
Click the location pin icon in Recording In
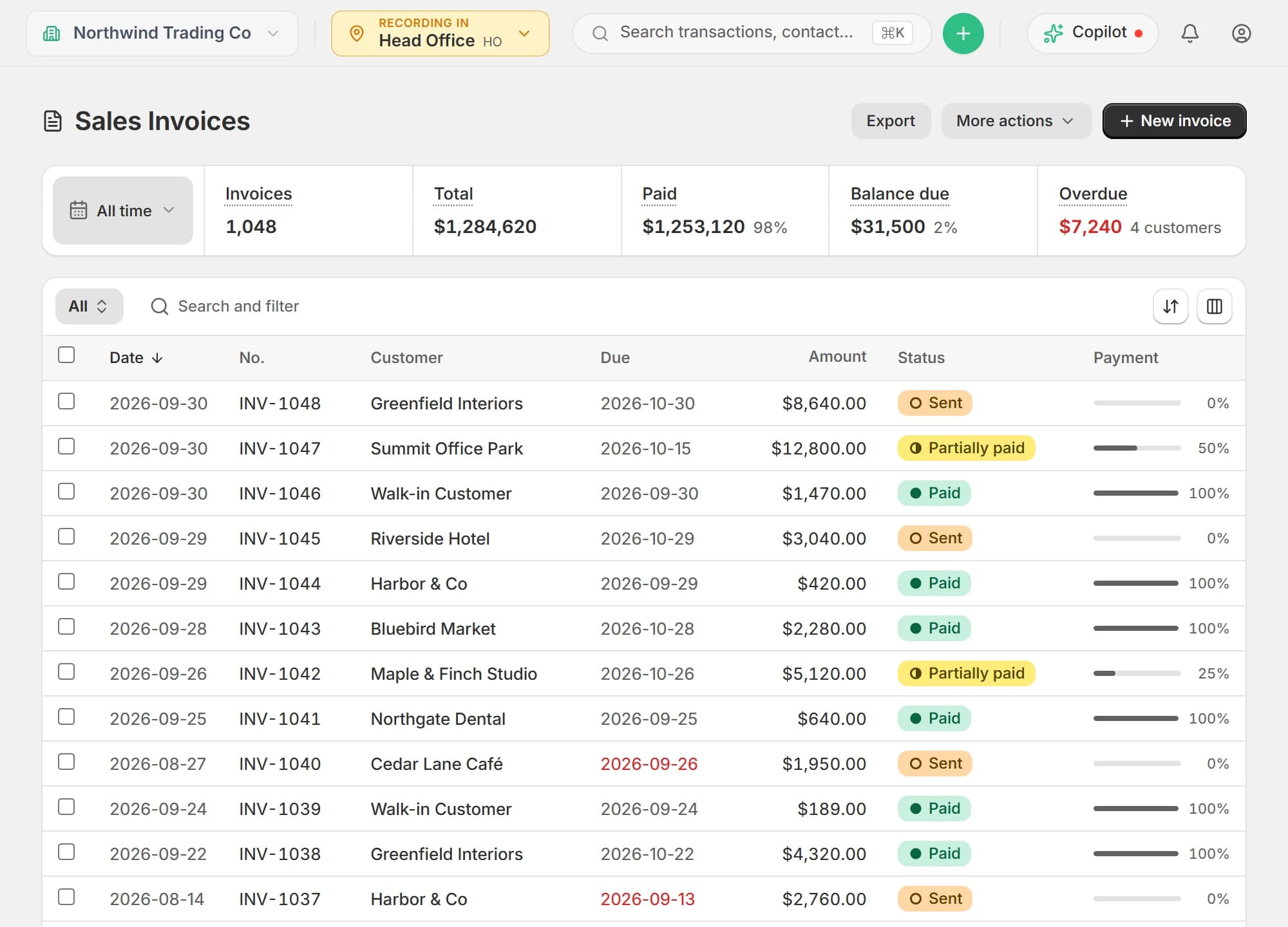point(356,33)
